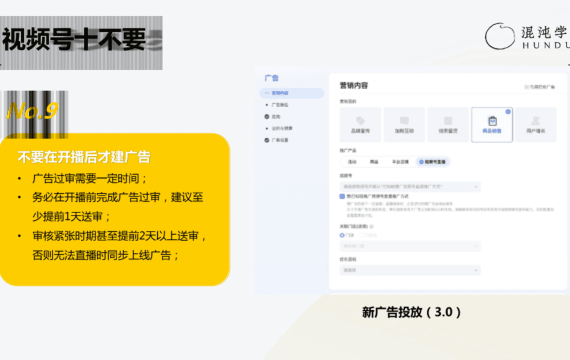Click the 新广告投放（3.0）caption

tap(412, 312)
